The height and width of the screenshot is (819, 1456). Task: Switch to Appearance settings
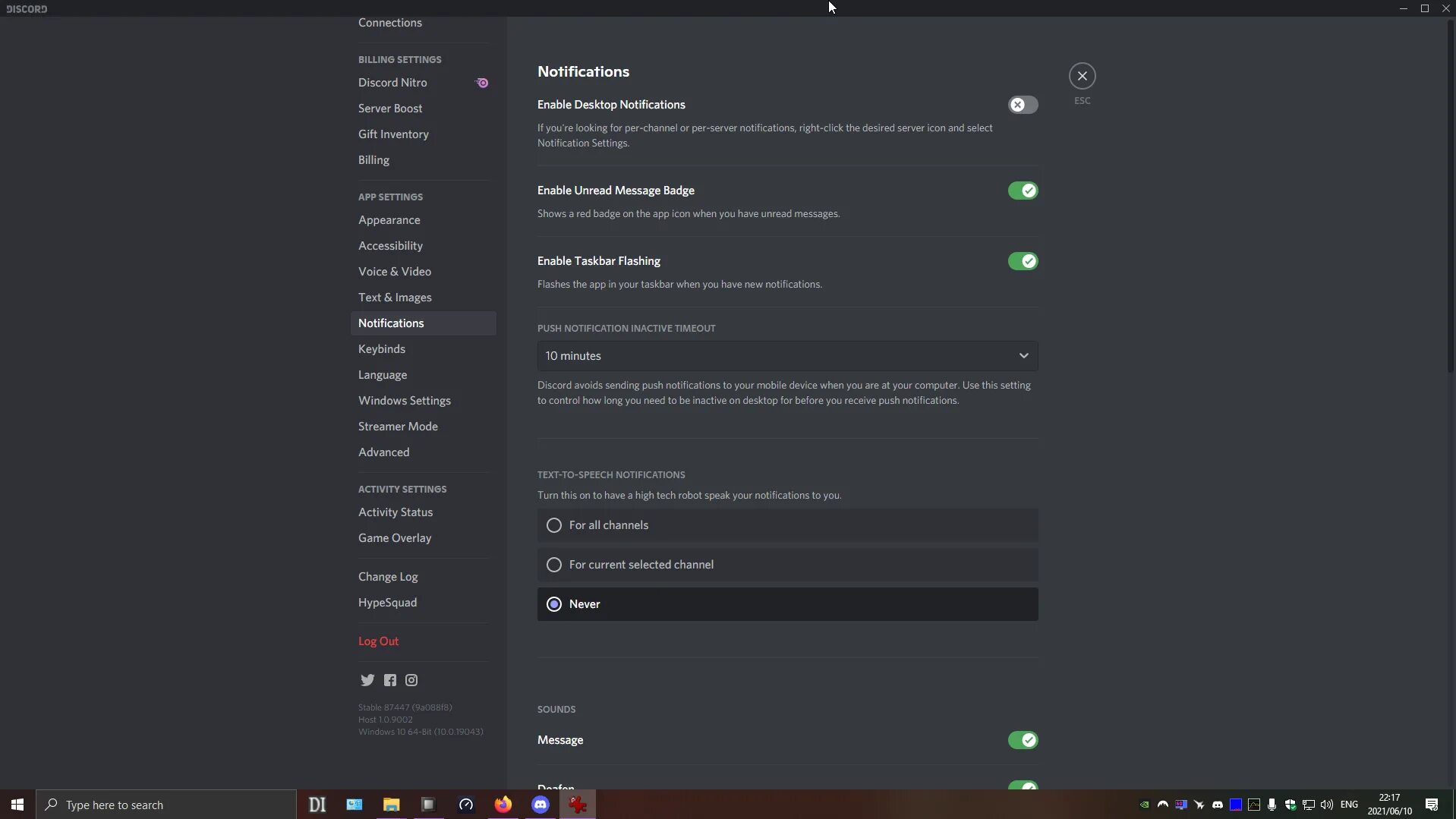click(423, 220)
